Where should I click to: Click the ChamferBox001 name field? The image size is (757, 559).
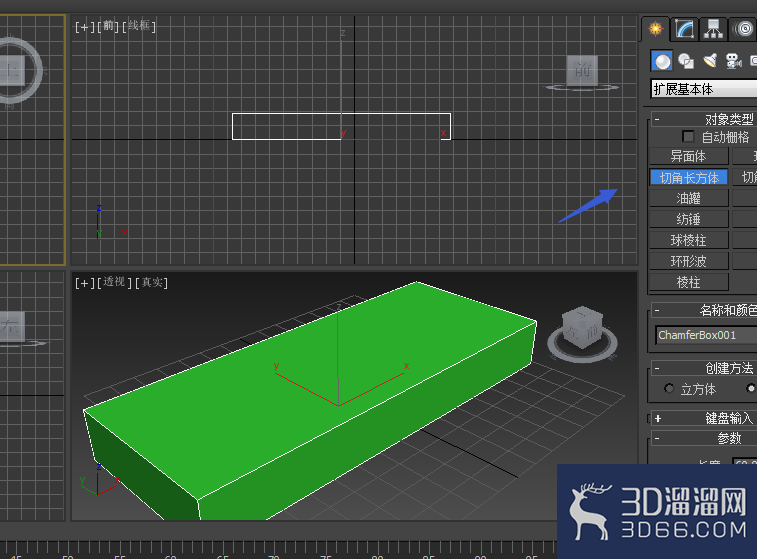click(x=706, y=335)
